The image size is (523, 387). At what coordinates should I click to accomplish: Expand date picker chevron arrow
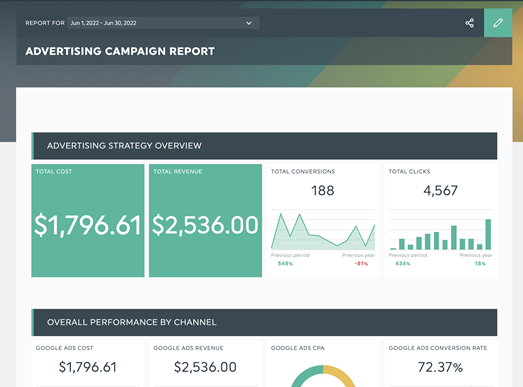point(249,23)
